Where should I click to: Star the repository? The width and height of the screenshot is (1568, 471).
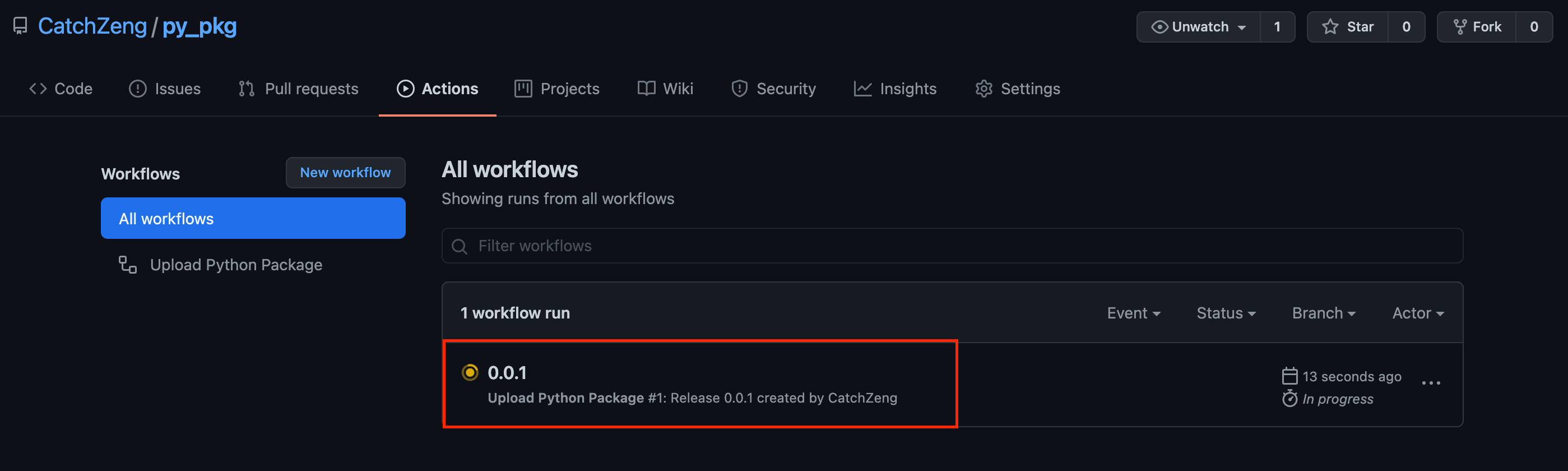click(x=1348, y=27)
